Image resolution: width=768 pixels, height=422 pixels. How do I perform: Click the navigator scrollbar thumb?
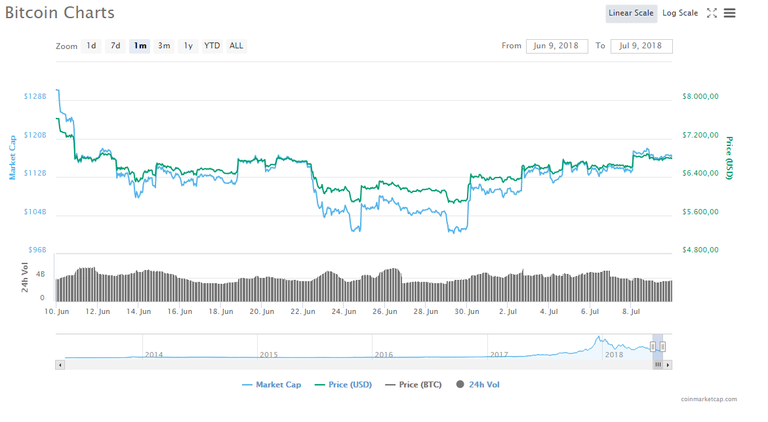658,365
